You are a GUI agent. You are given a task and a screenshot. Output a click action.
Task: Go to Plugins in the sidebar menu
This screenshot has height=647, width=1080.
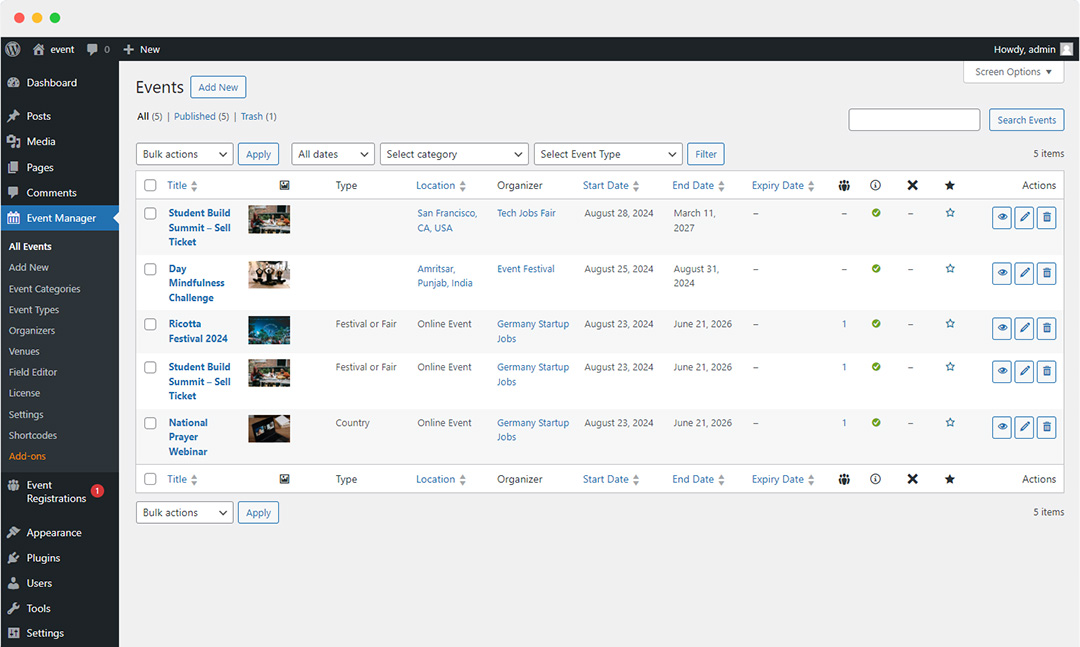click(x=43, y=558)
